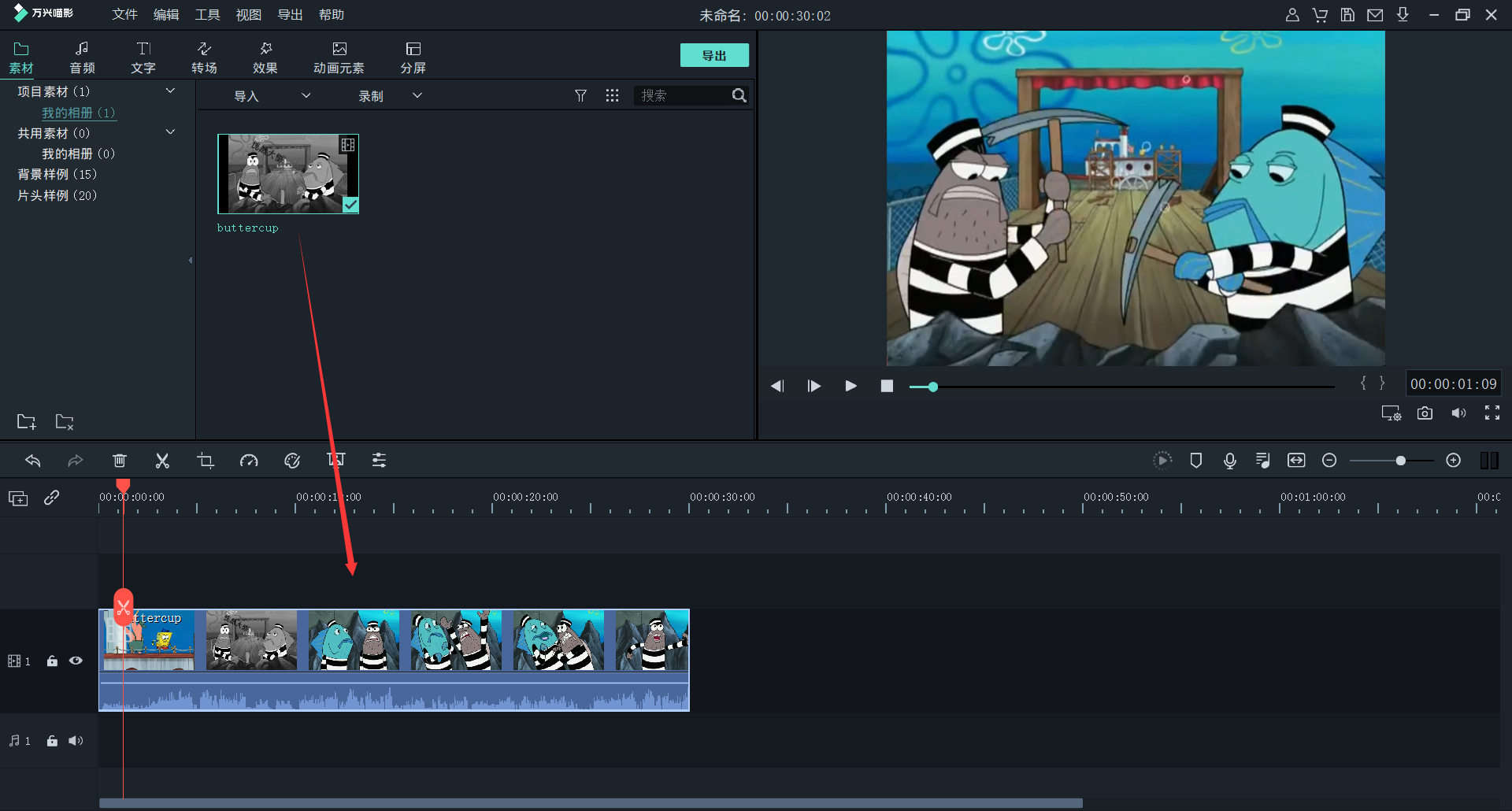Click the split scissors icon in timeline toolbar
This screenshot has height=811, width=1512.
[162, 461]
